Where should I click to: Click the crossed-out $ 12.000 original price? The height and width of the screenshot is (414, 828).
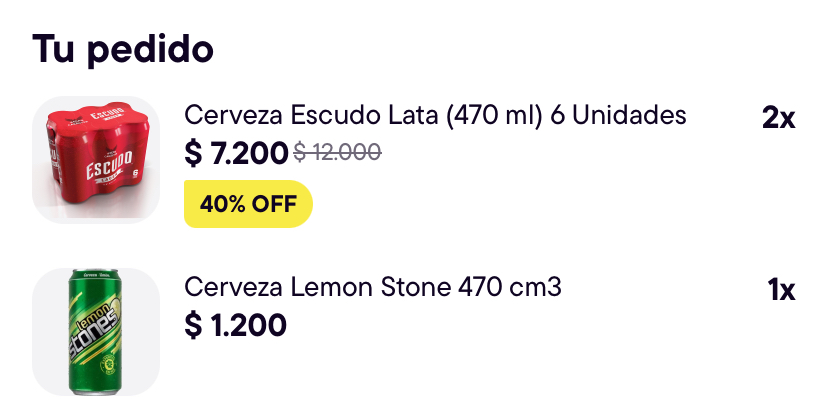337,153
